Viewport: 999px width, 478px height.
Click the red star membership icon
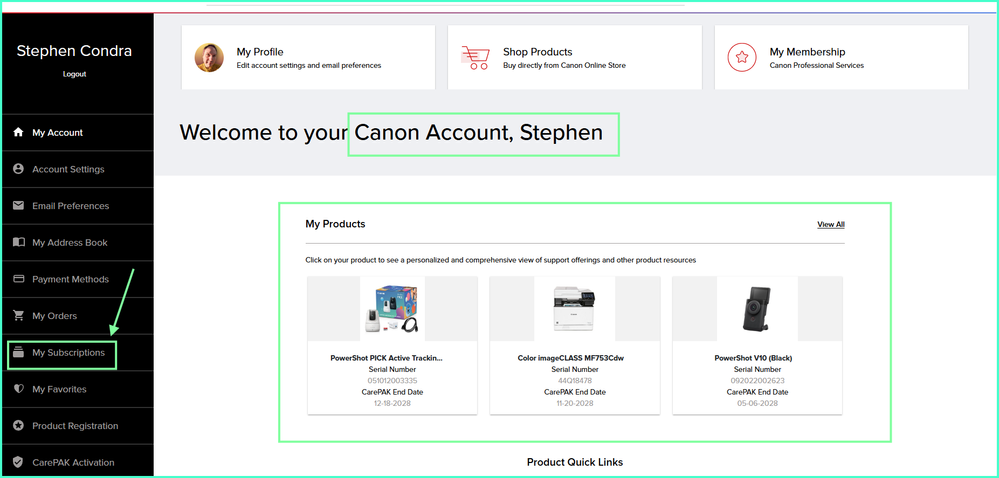tap(742, 58)
